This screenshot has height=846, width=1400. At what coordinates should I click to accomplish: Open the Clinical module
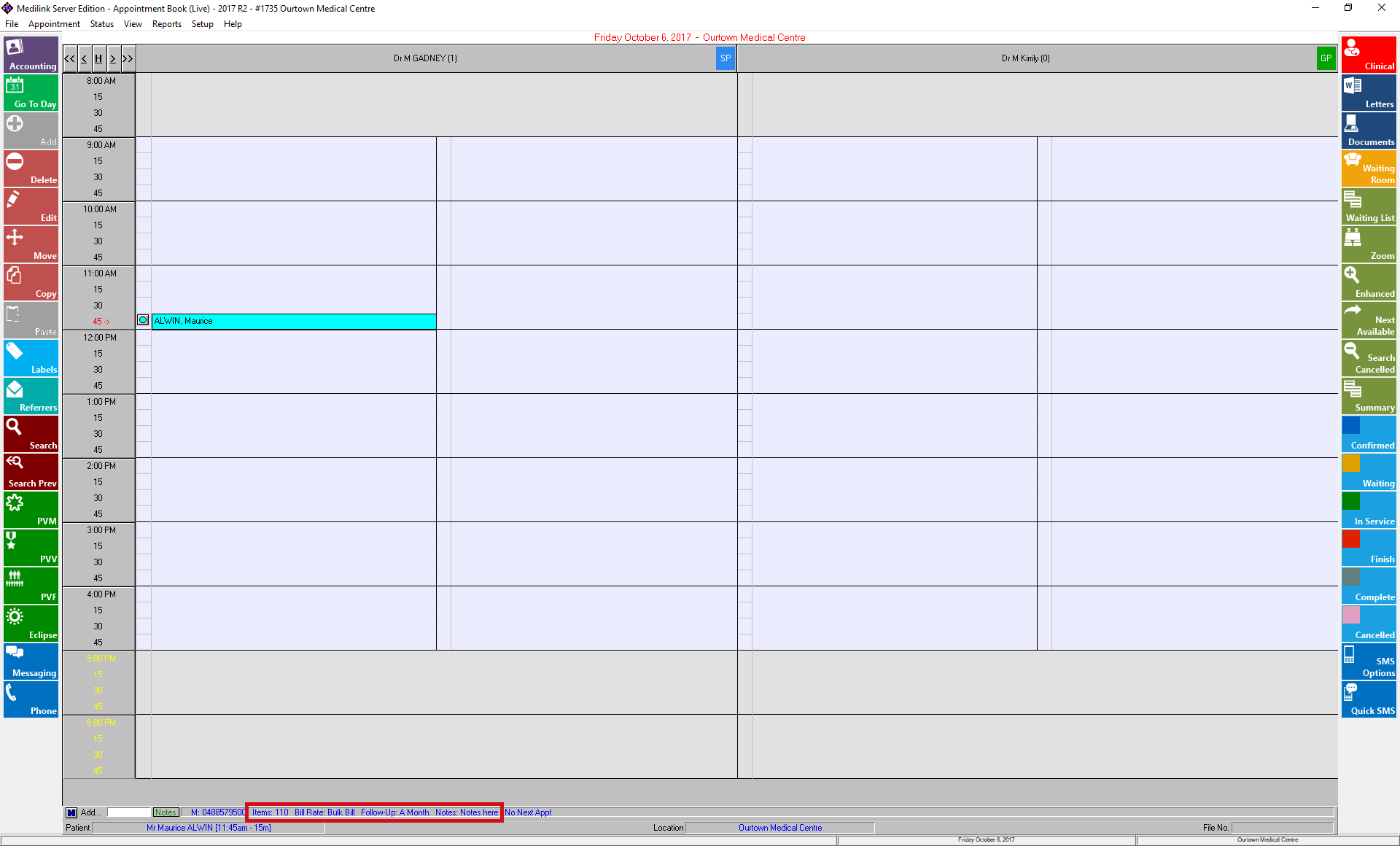1369,55
